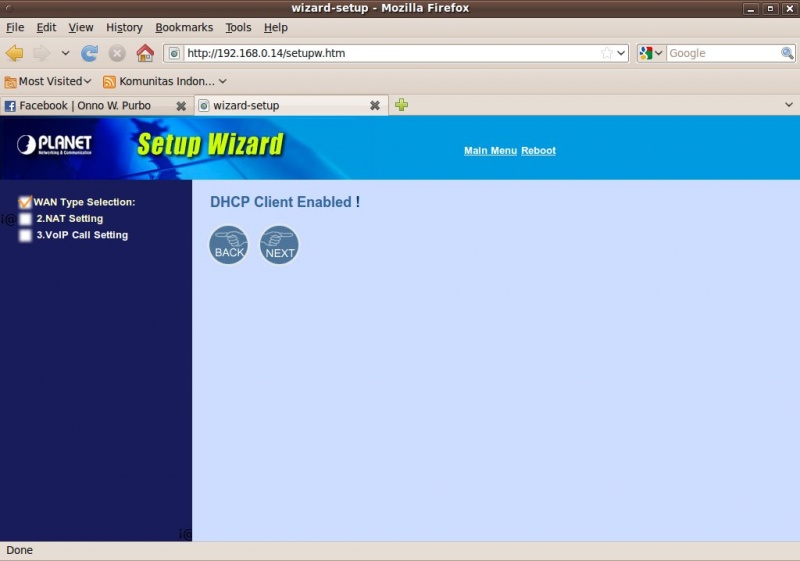Click the round NEXT hand icon

(279, 245)
